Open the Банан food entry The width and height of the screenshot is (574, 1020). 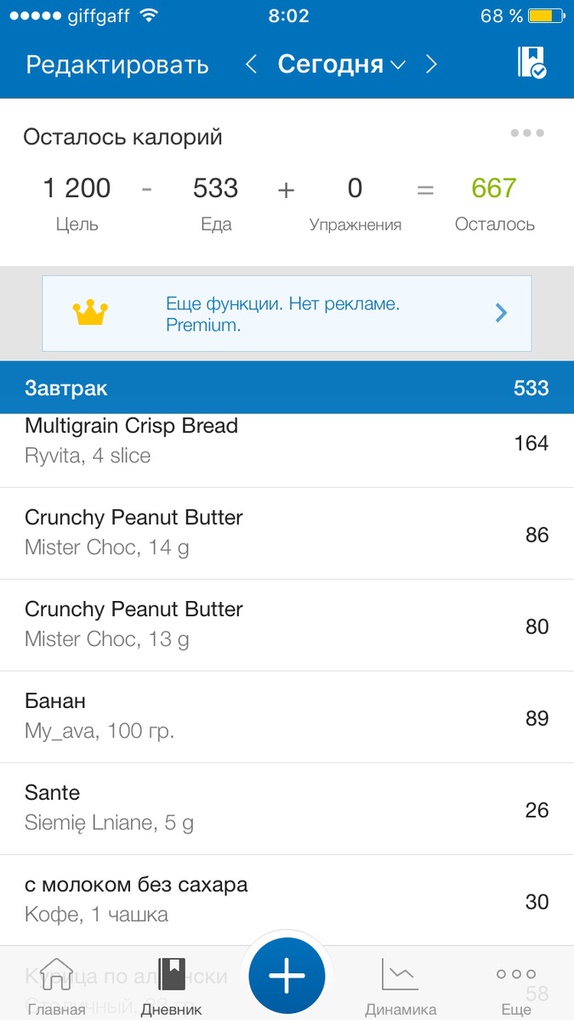tap(287, 717)
